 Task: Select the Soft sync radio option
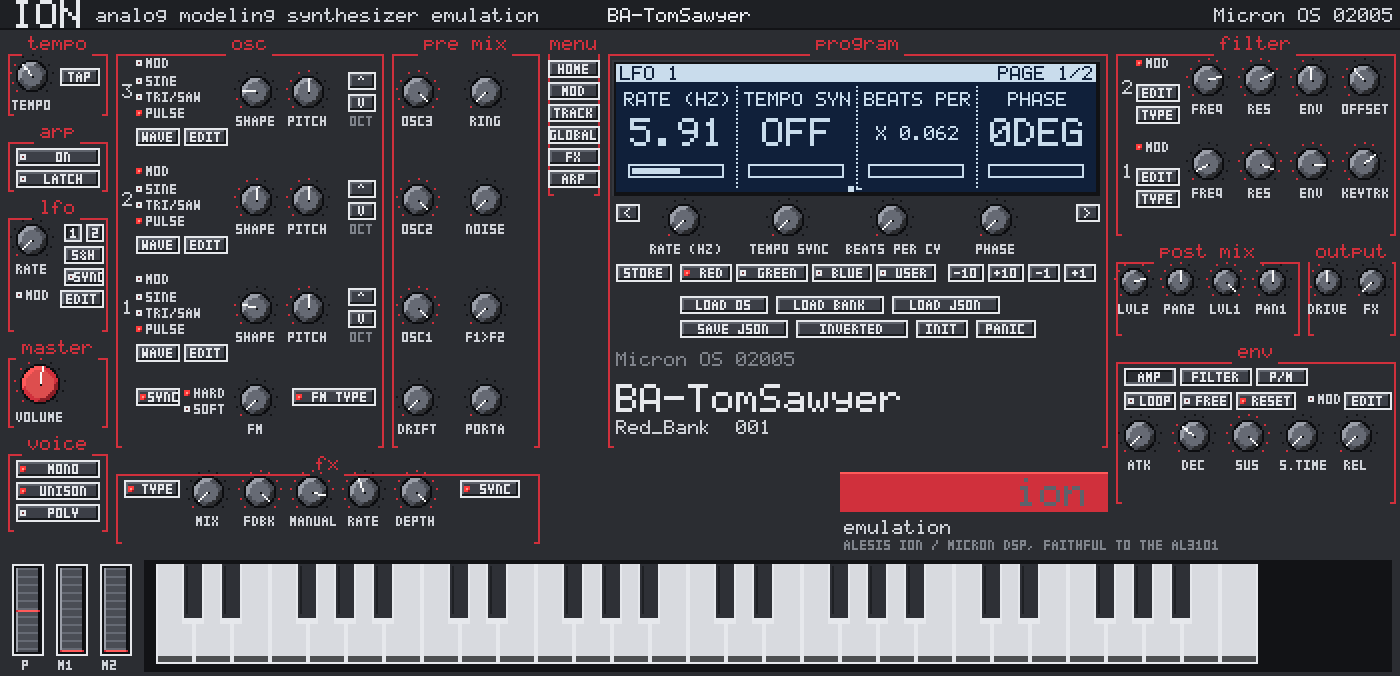coord(204,409)
